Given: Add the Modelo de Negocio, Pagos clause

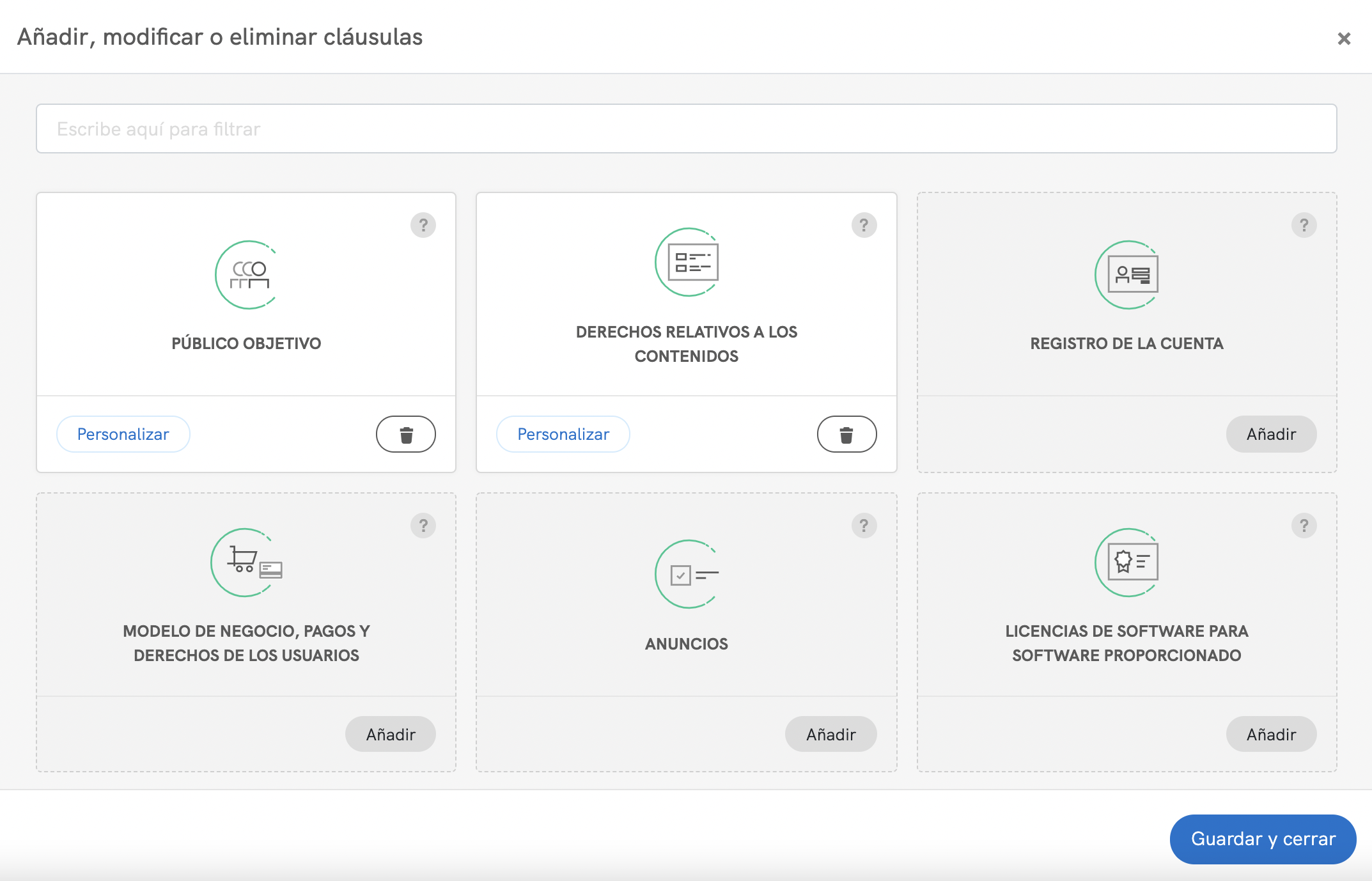Looking at the screenshot, I should tap(391, 735).
